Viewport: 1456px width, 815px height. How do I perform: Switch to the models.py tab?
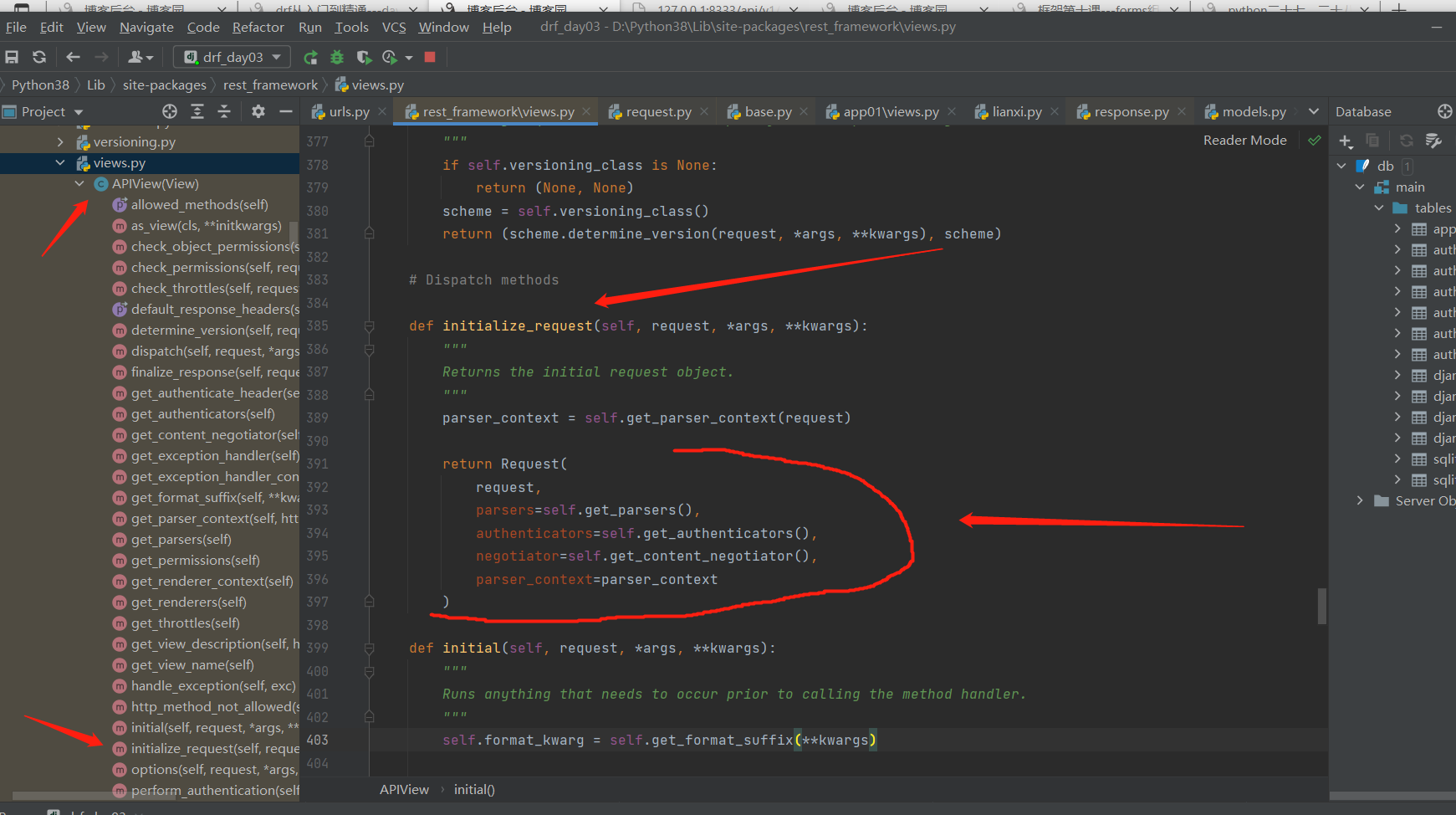[x=1245, y=111]
